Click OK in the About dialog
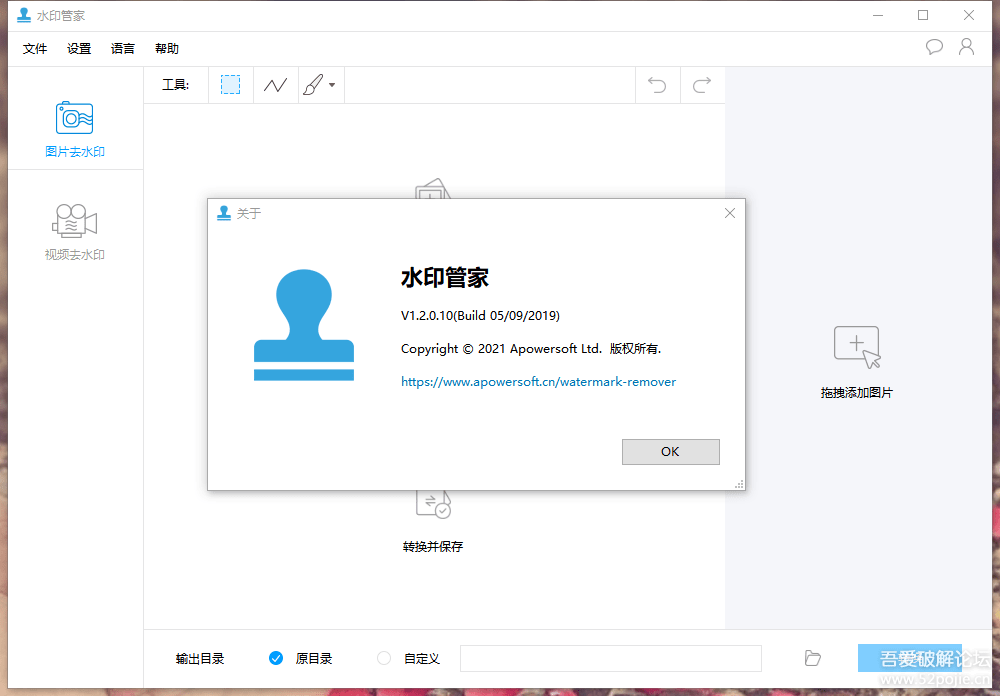The height and width of the screenshot is (696, 1000). click(x=671, y=452)
